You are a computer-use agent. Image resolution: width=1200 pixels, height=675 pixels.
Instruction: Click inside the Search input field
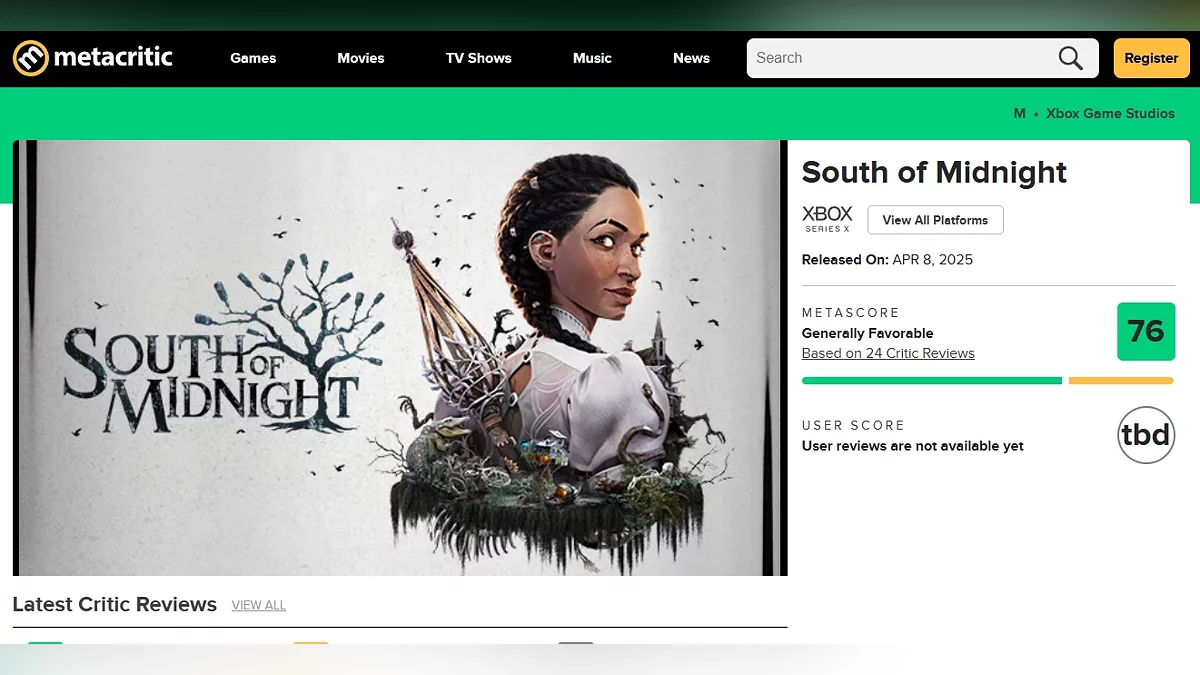[x=900, y=58]
